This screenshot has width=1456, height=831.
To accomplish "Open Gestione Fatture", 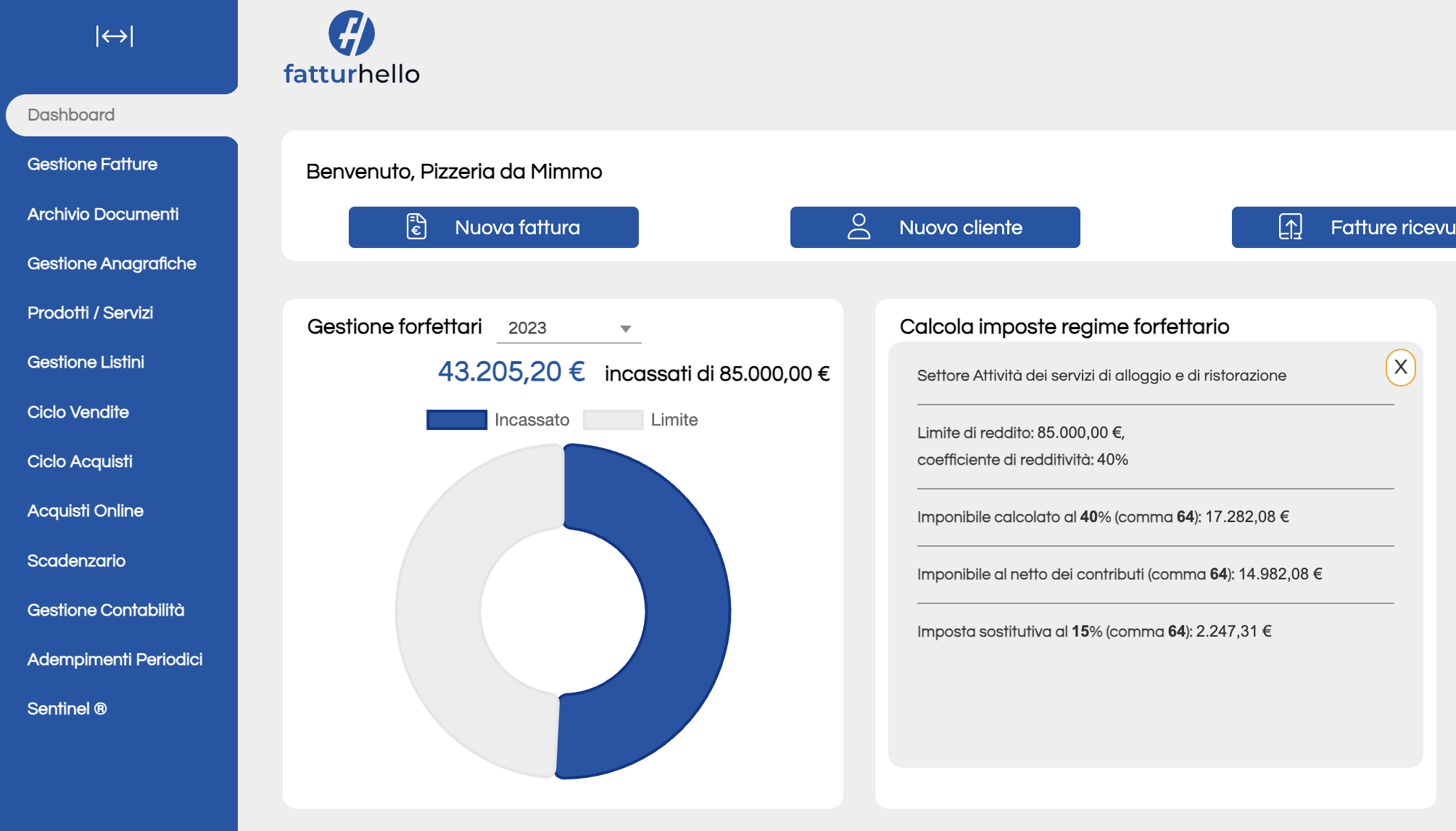I will (92, 164).
